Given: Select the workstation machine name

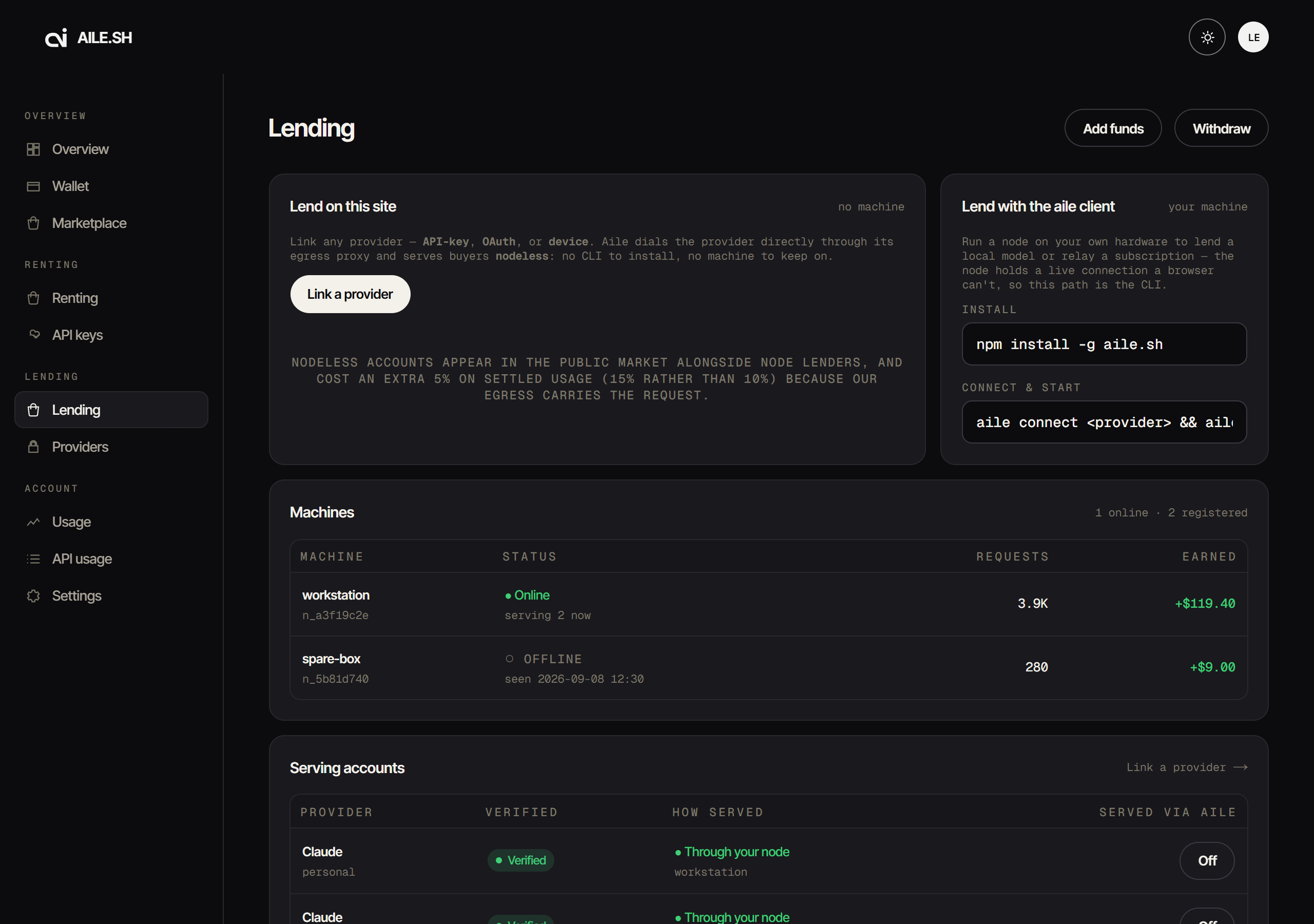Looking at the screenshot, I should 335,595.
